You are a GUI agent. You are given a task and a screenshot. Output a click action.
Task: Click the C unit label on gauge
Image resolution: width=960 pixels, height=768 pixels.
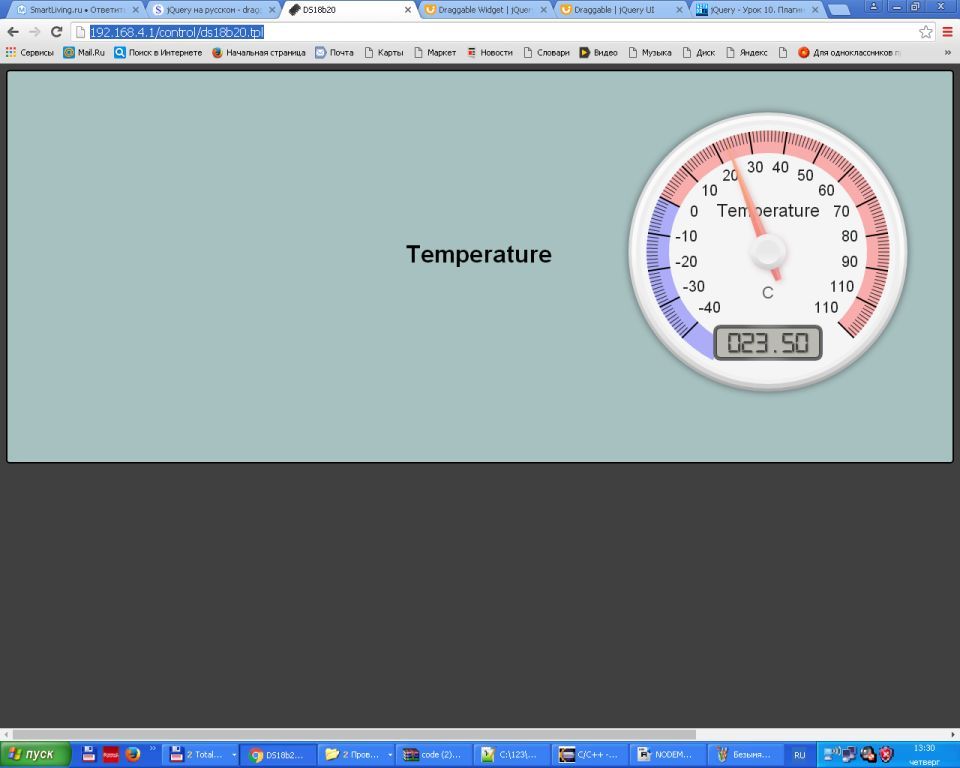click(767, 293)
